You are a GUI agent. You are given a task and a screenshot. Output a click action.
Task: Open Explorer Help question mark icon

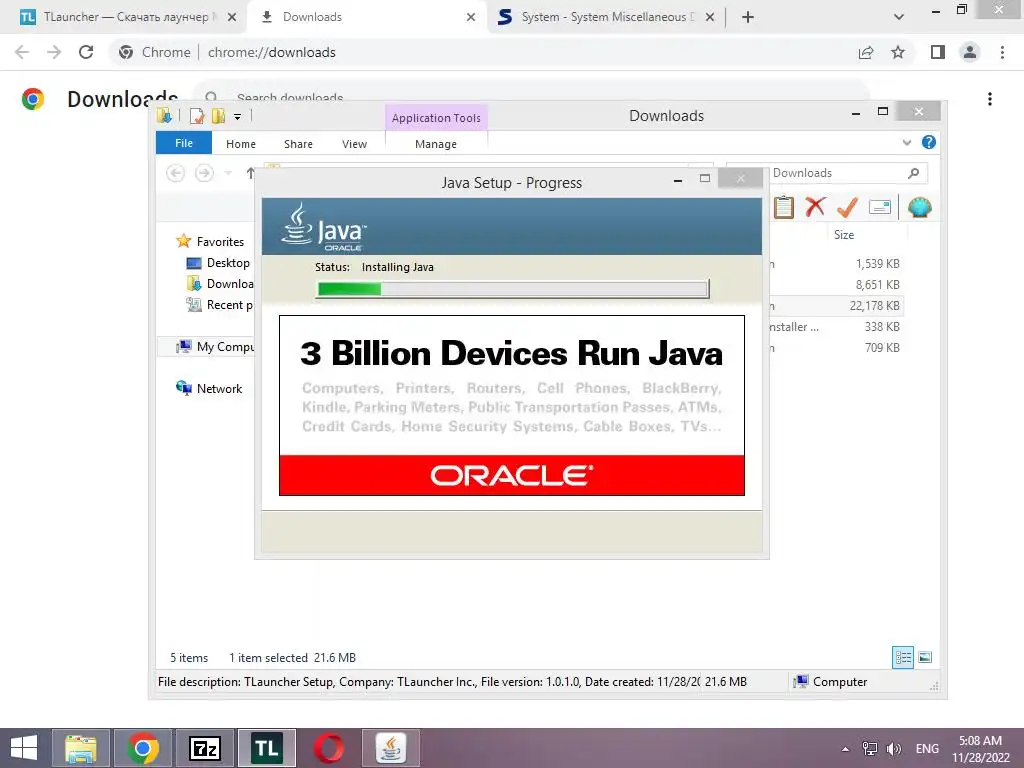(x=928, y=142)
